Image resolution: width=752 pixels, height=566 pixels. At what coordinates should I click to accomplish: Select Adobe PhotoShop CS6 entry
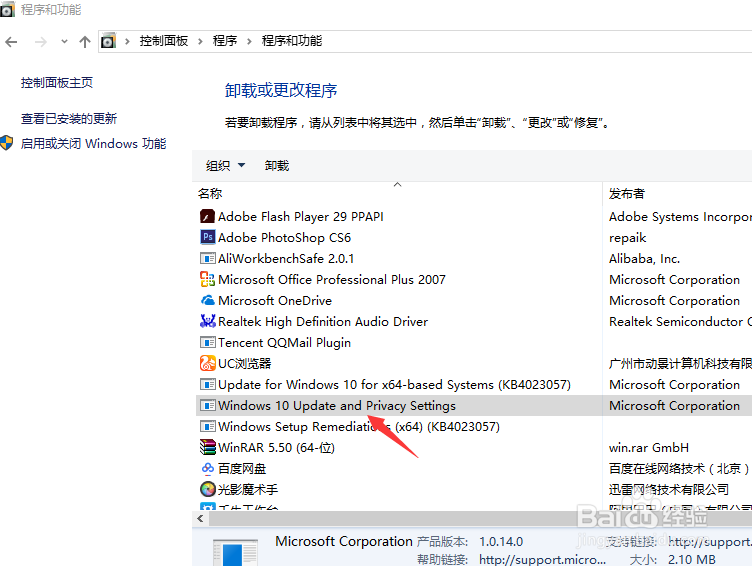point(284,237)
